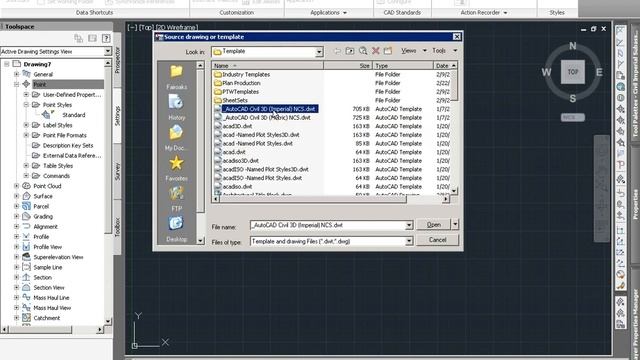Click the File name input field

328,225
